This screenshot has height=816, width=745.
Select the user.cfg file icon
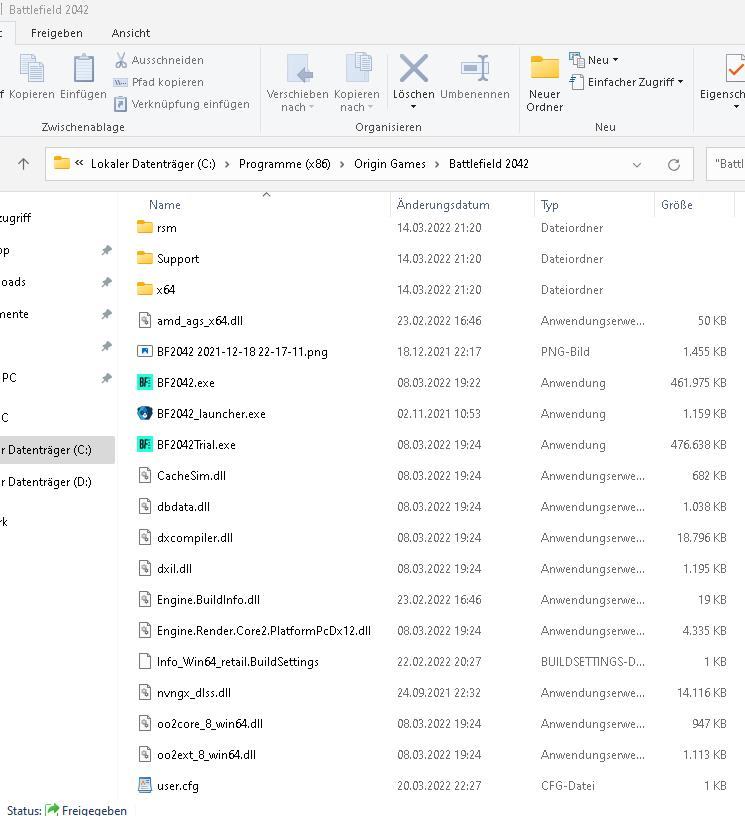[x=145, y=785]
